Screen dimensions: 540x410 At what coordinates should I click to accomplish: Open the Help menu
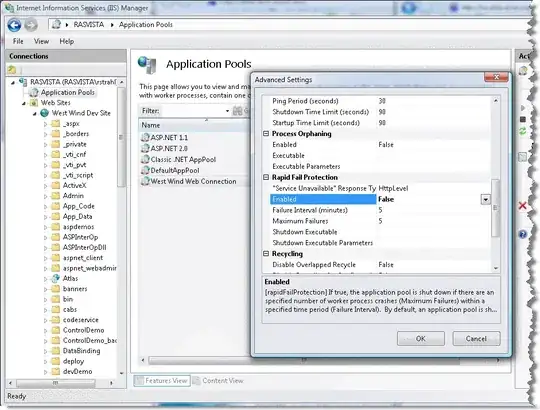tap(66, 41)
